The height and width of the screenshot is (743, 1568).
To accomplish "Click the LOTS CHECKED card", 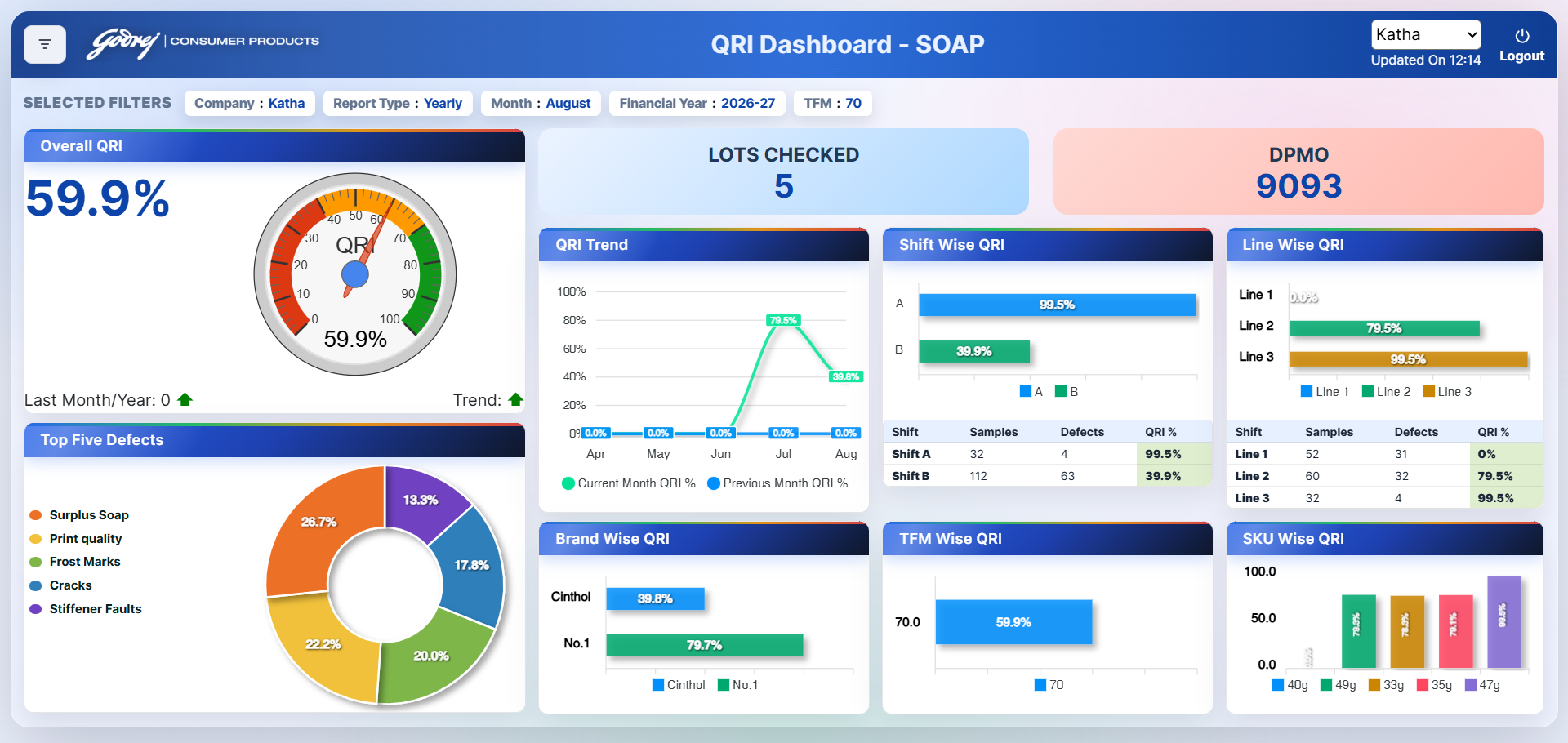I will tap(783, 171).
